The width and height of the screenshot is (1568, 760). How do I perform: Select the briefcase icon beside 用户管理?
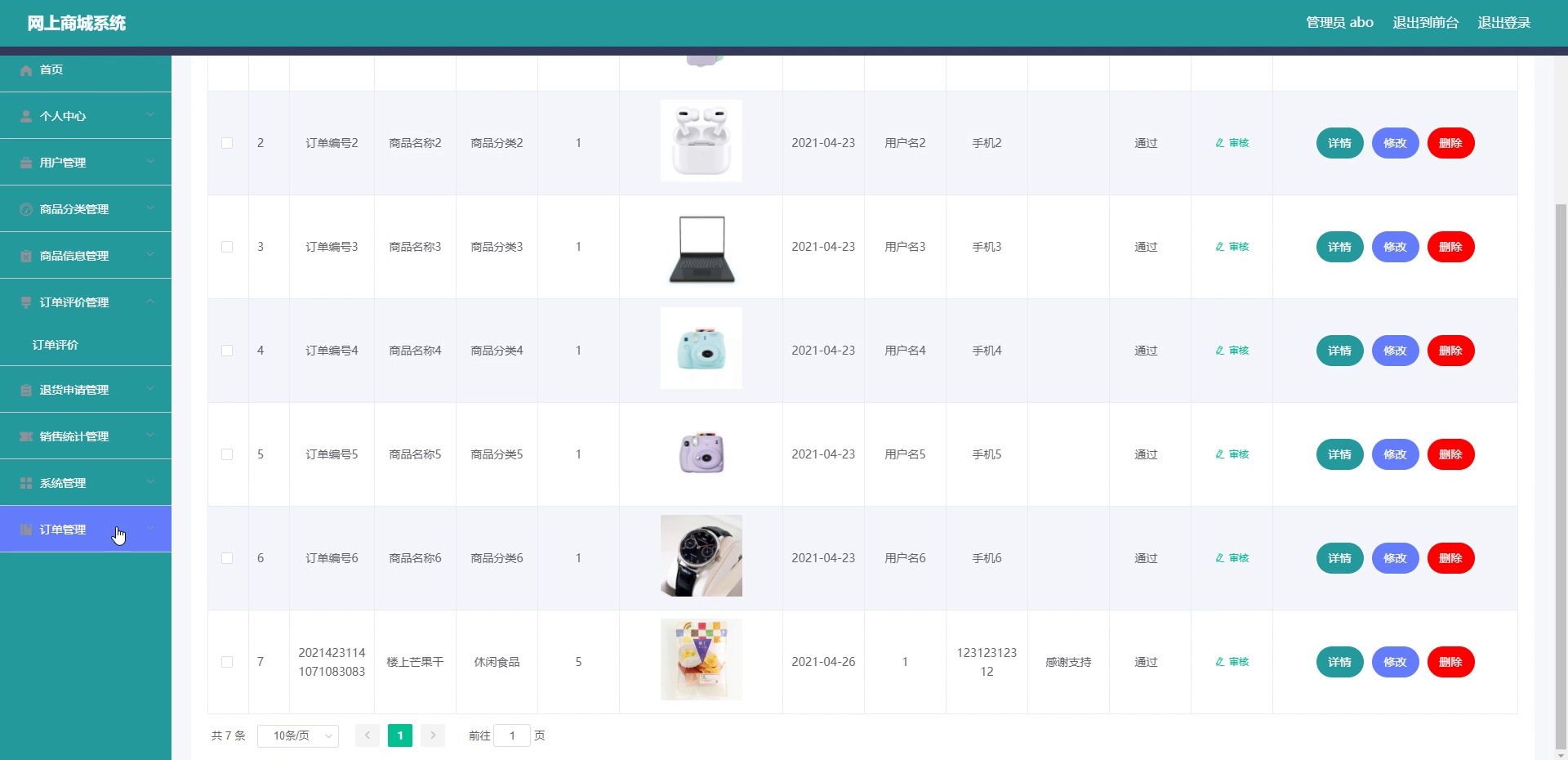click(x=24, y=162)
